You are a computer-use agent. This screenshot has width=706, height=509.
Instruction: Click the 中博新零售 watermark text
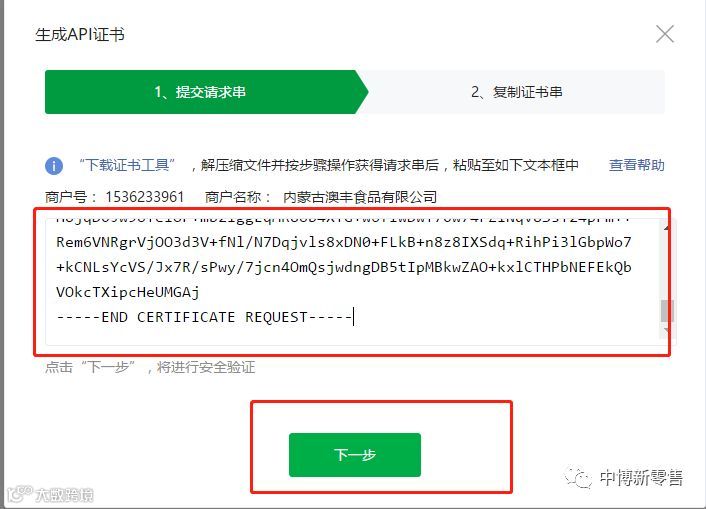tap(641, 477)
